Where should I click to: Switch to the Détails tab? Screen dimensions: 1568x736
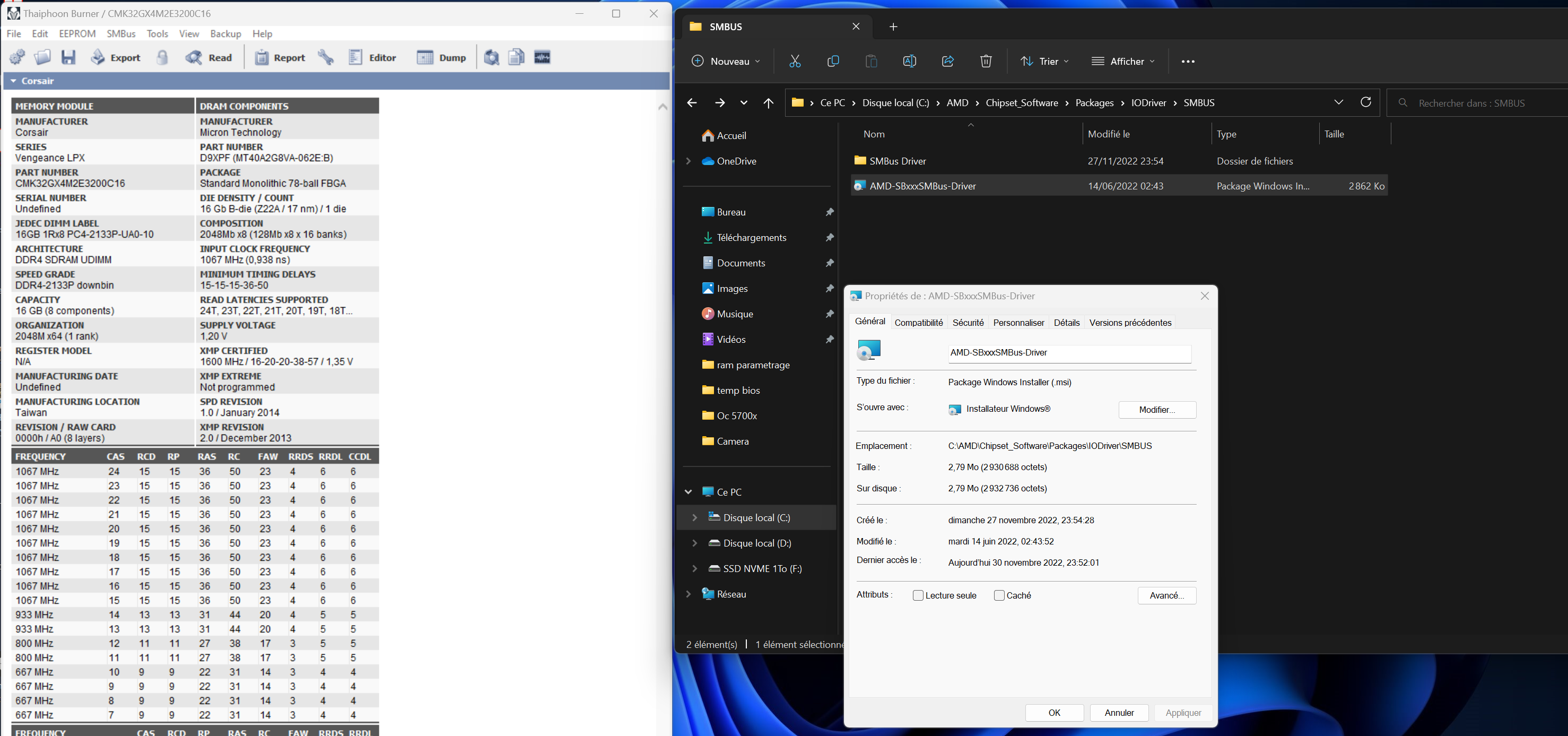tap(1066, 323)
